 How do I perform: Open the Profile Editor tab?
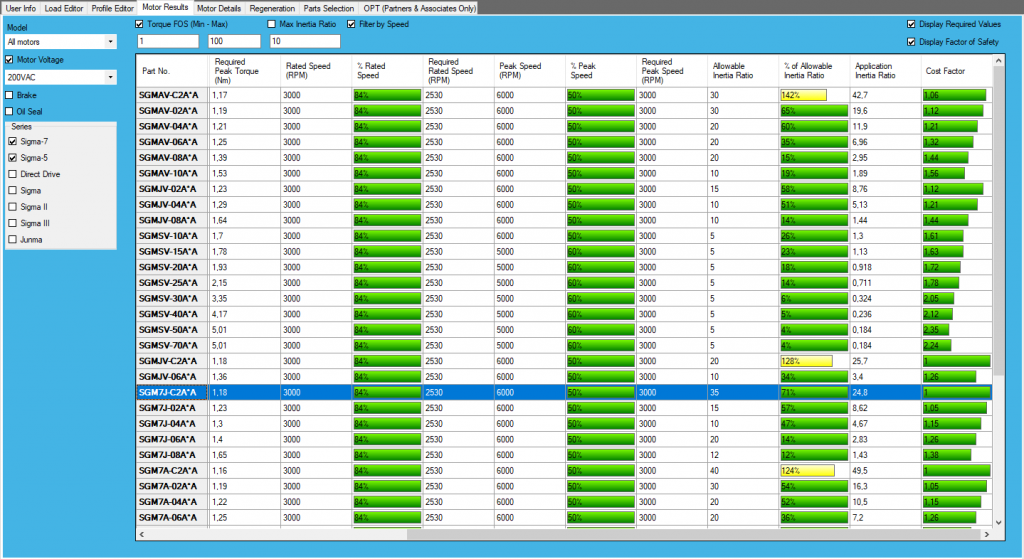click(x=112, y=8)
